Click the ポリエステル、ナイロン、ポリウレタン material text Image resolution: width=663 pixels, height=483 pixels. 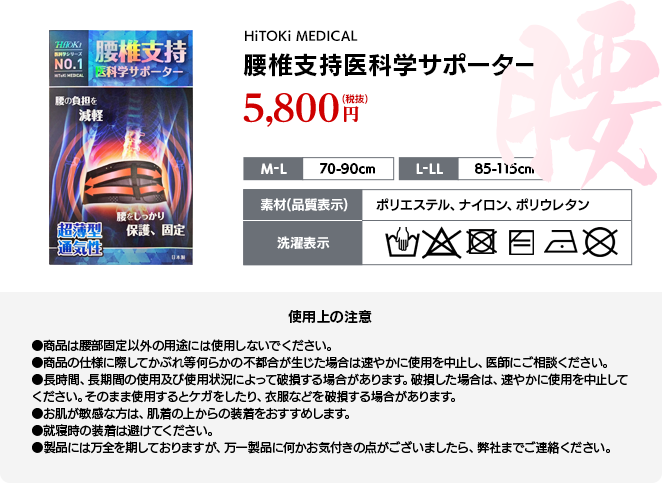482,205
